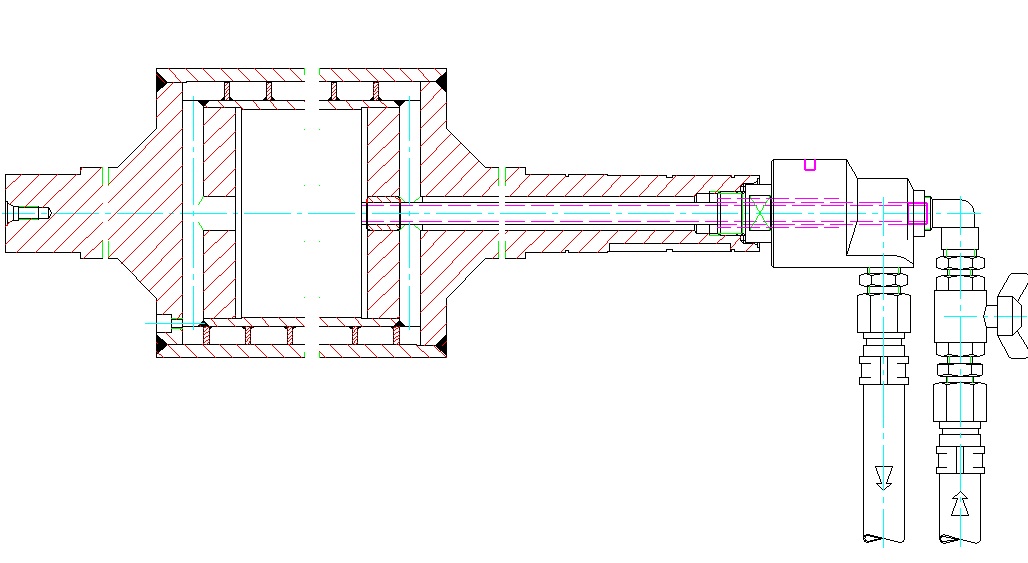Click threaded plug in right end plate center
Viewport: 1028px width, 563px height.
[x=383, y=213]
